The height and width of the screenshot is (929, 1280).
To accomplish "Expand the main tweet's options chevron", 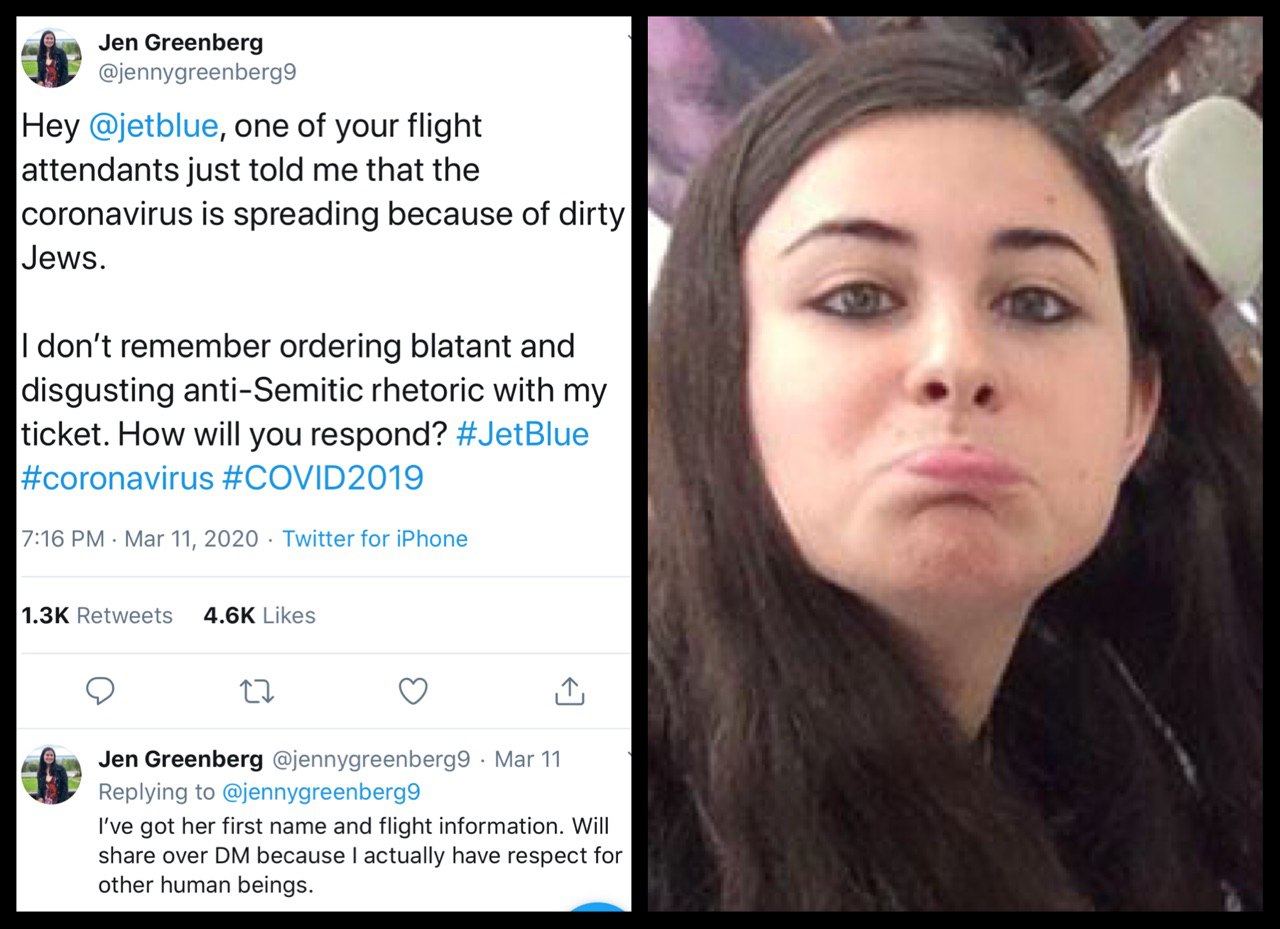I will (x=628, y=38).
